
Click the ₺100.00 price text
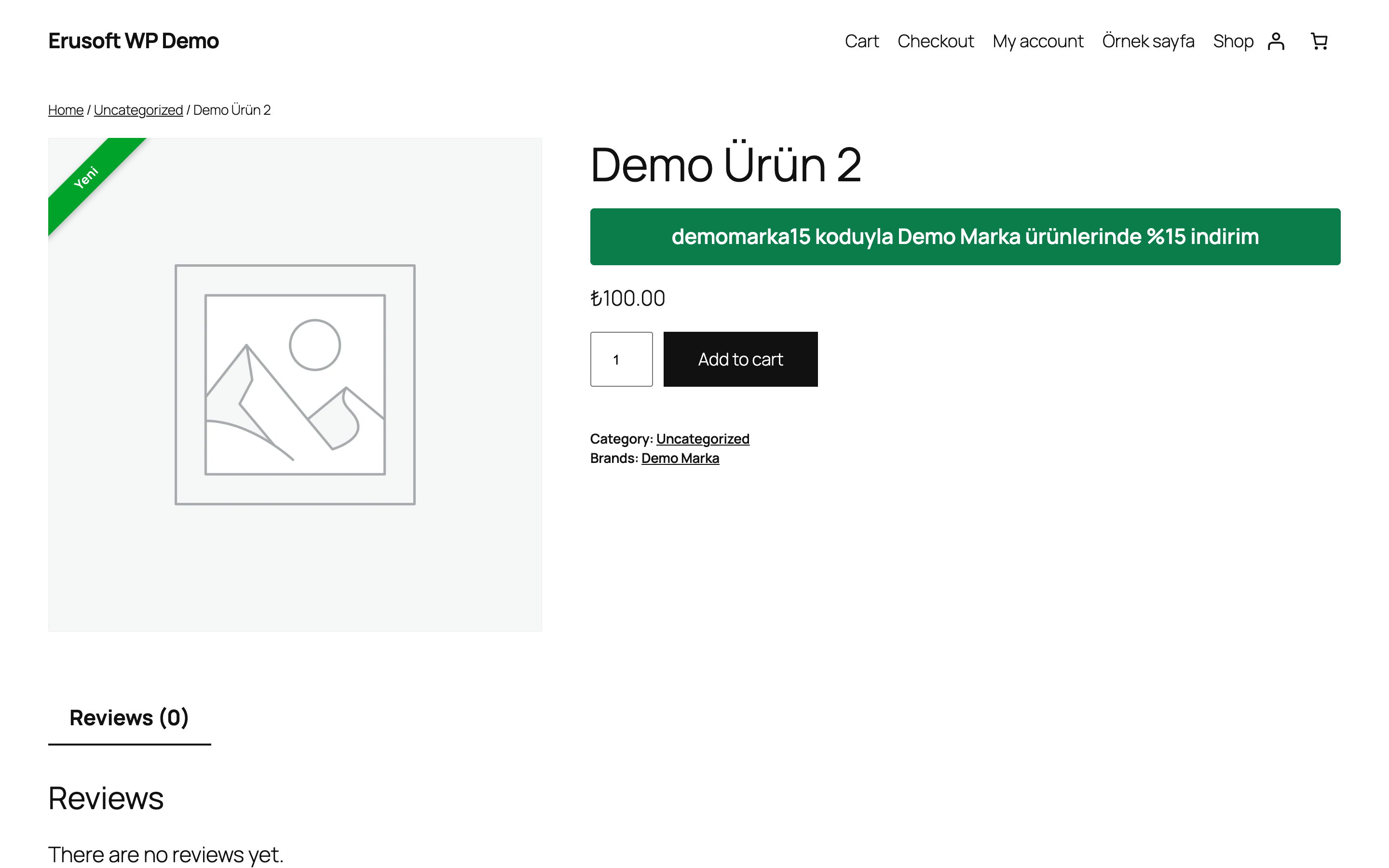coord(627,298)
